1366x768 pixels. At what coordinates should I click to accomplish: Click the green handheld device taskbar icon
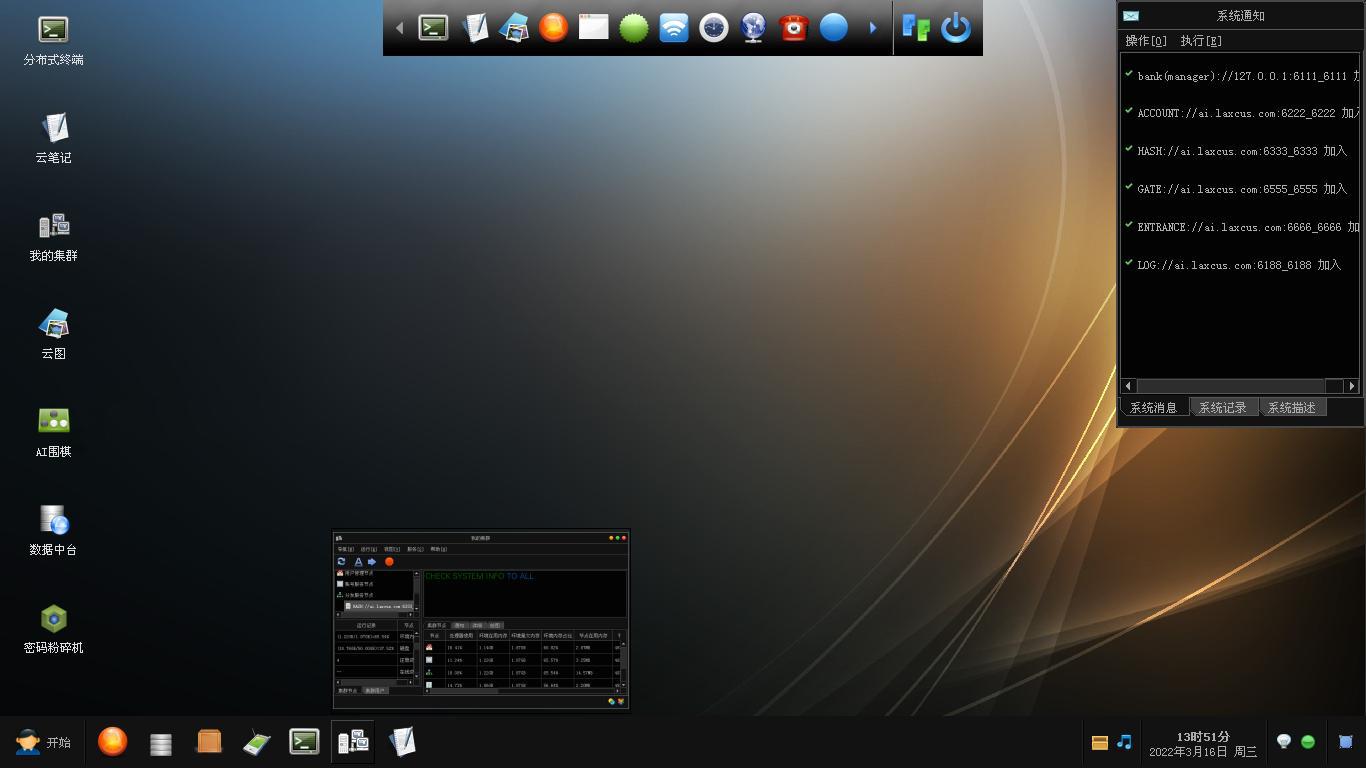point(257,743)
